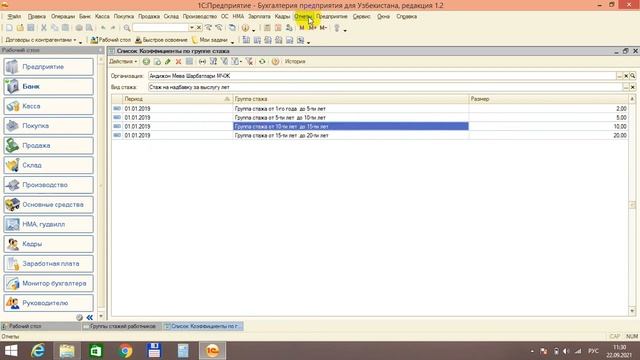
Task: Switch to Группы стажей работников tab
Action: click(121, 326)
